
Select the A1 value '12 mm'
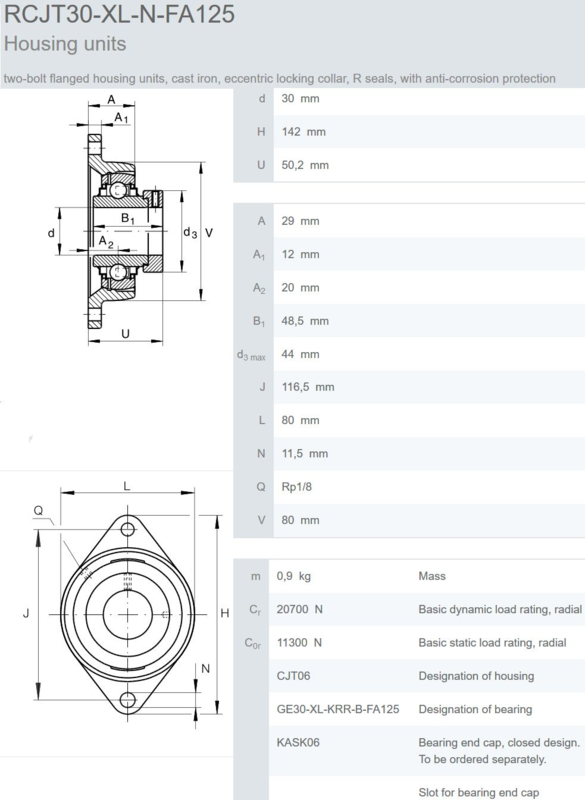click(x=300, y=254)
